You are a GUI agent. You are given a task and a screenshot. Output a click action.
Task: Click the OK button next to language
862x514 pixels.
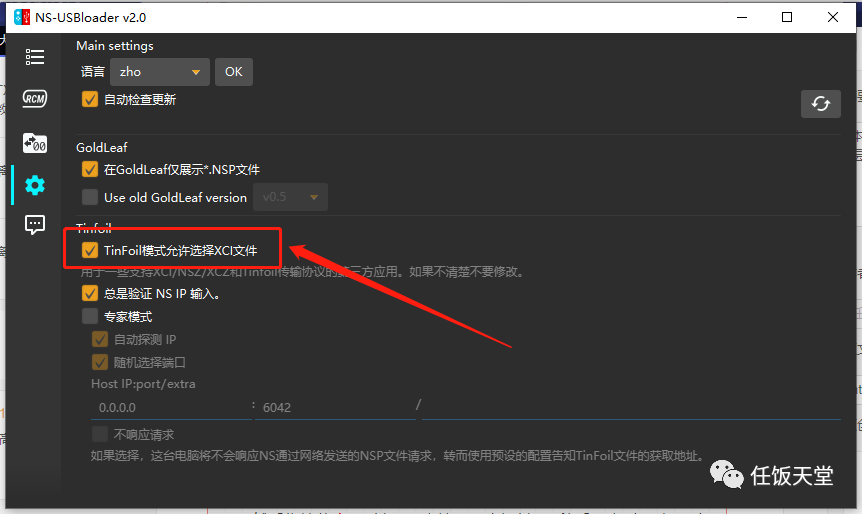pos(234,72)
